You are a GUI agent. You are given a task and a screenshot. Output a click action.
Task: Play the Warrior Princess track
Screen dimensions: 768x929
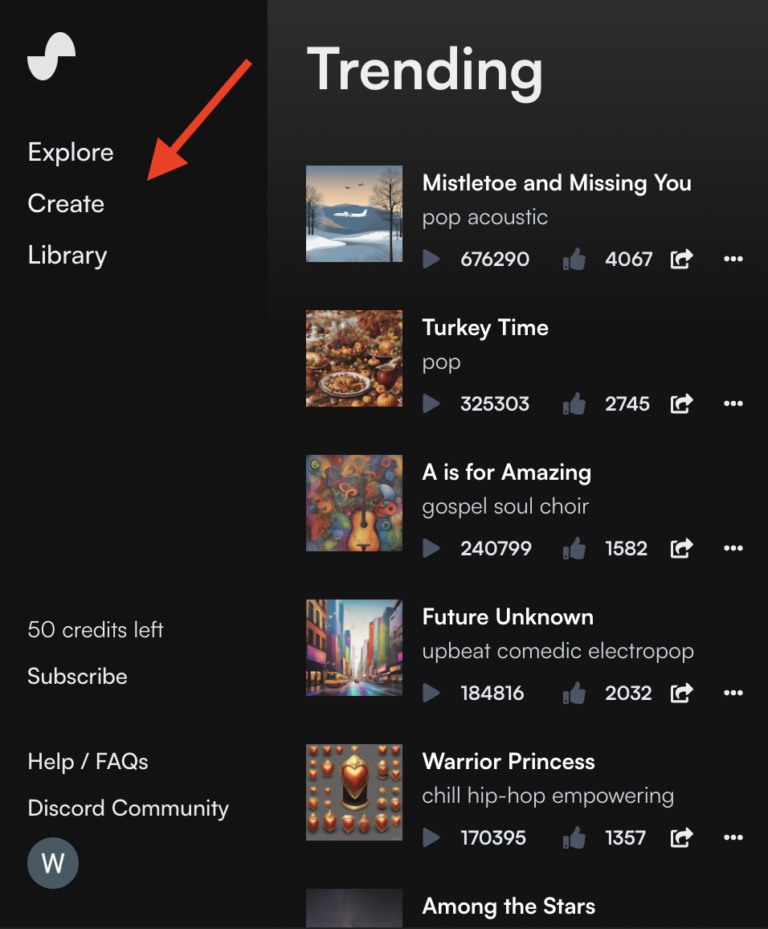pos(431,838)
